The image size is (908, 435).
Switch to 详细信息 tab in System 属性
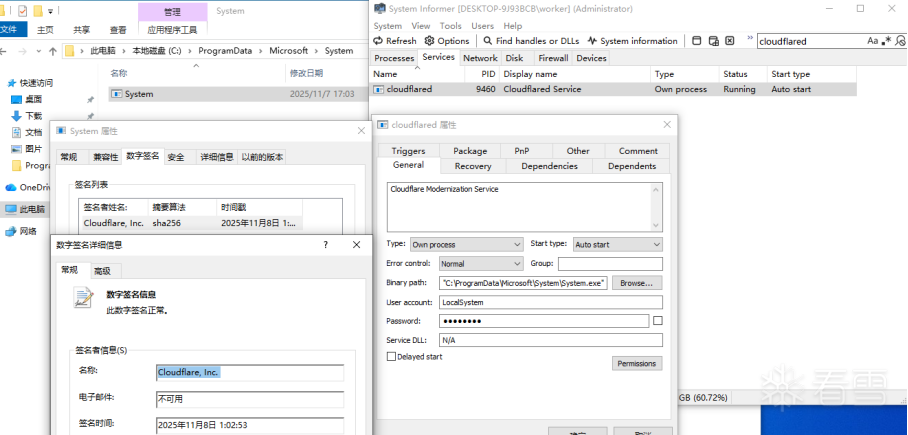pos(217,157)
